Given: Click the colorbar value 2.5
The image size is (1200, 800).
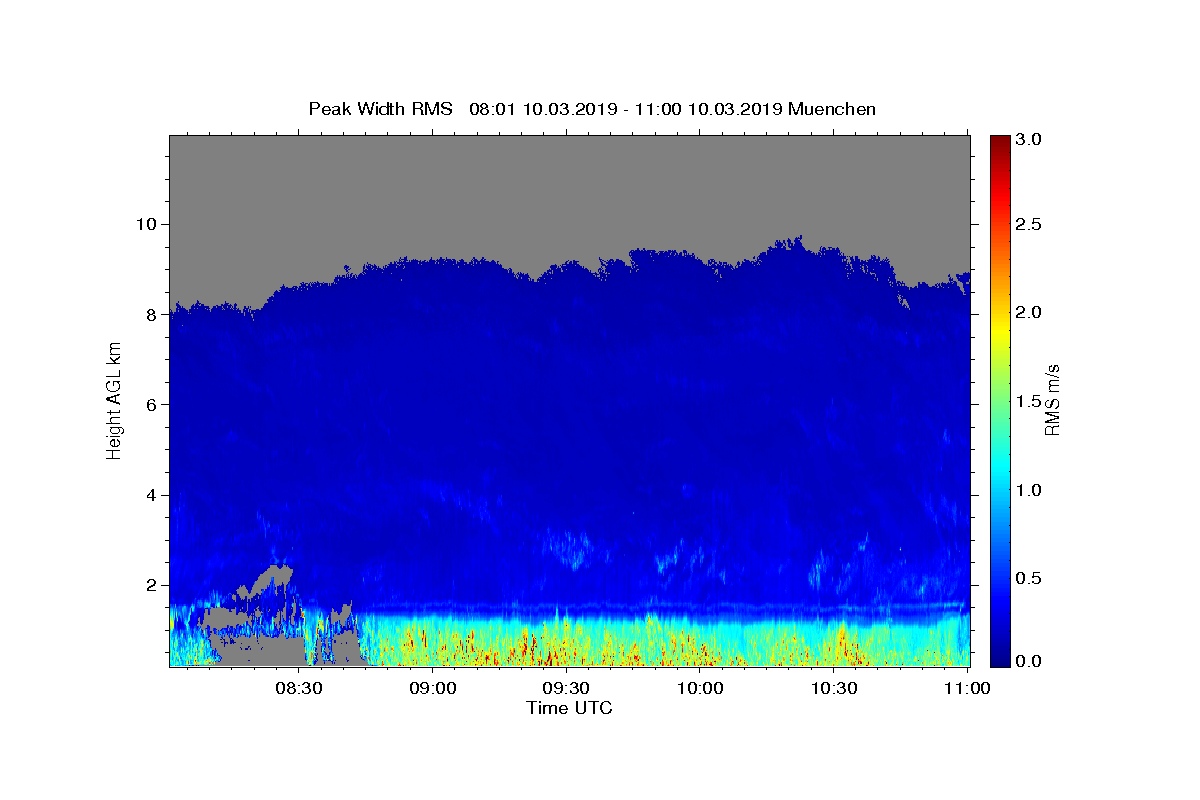Looking at the screenshot, I should point(1029,224).
